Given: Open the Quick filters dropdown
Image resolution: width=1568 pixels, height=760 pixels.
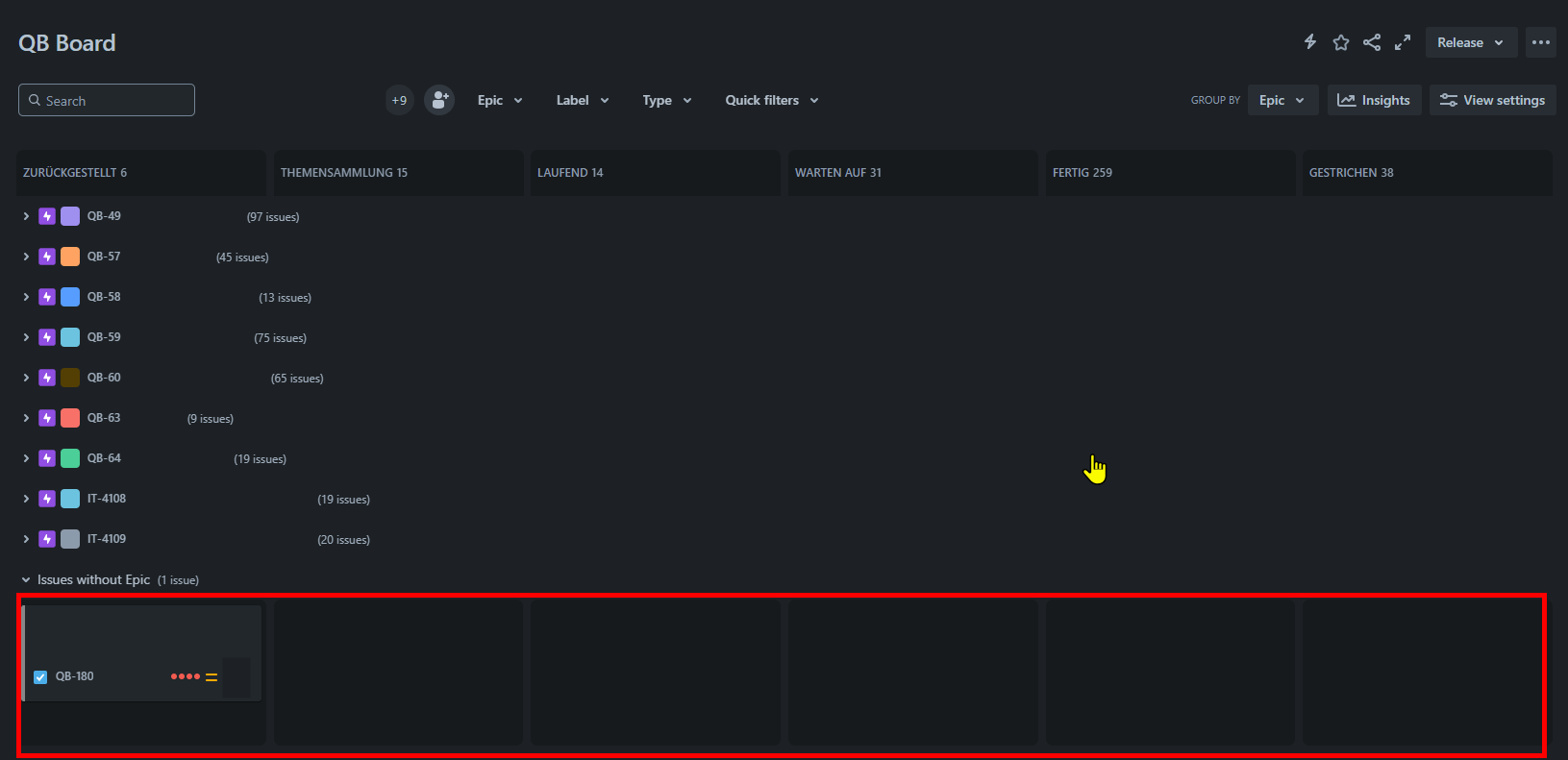Looking at the screenshot, I should coord(772,100).
